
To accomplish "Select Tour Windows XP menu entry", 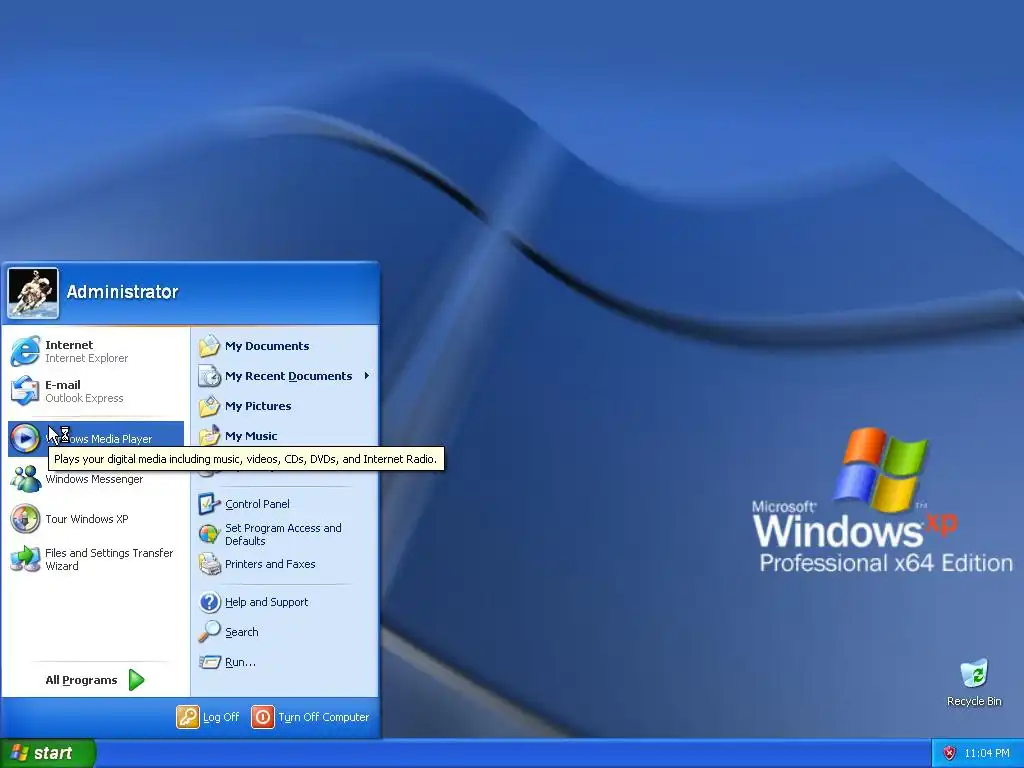I will [87, 519].
